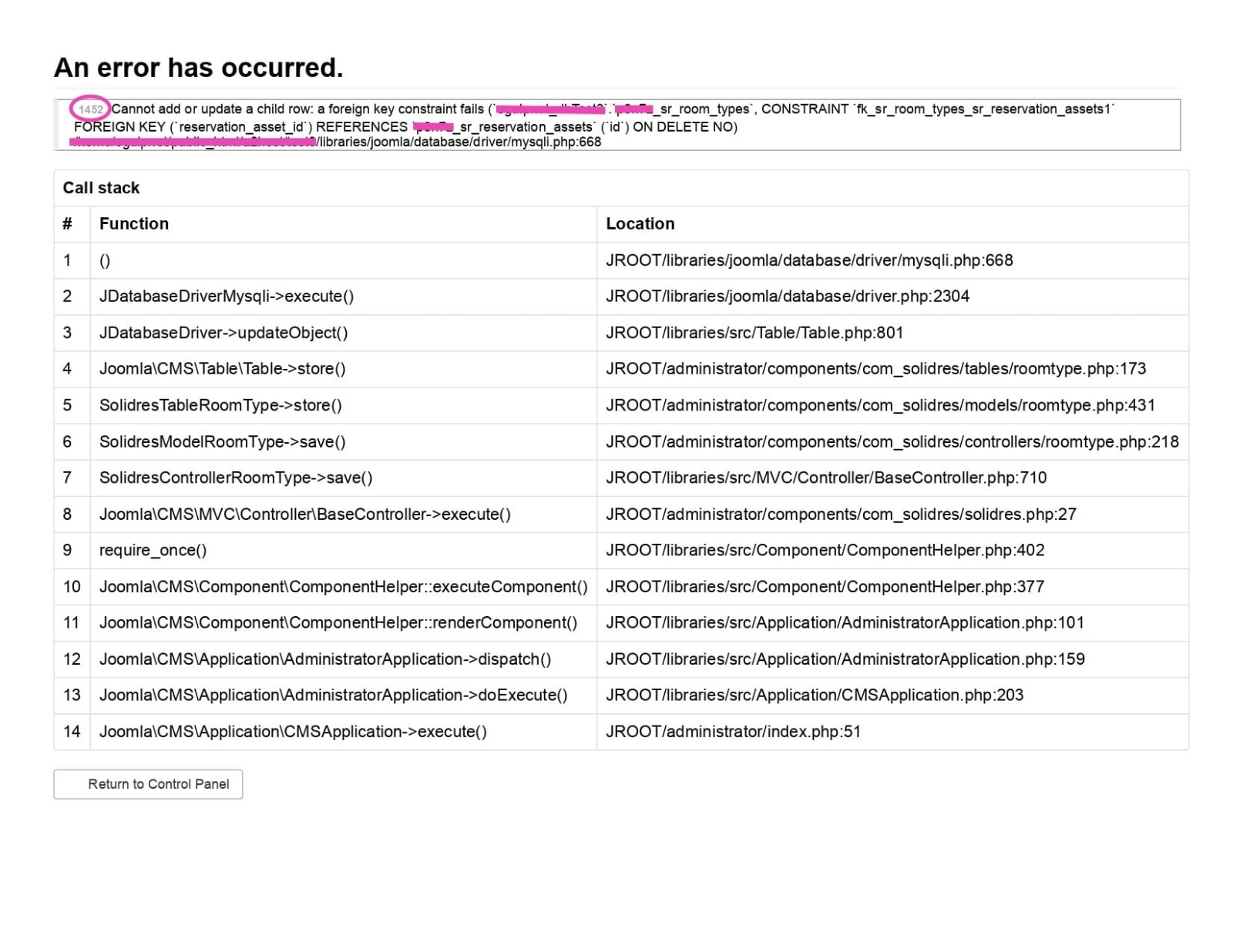Image resolution: width=1233 pixels, height=952 pixels.
Task: Click the SolidresControllerRoomType->save() entry
Action: [x=236, y=478]
